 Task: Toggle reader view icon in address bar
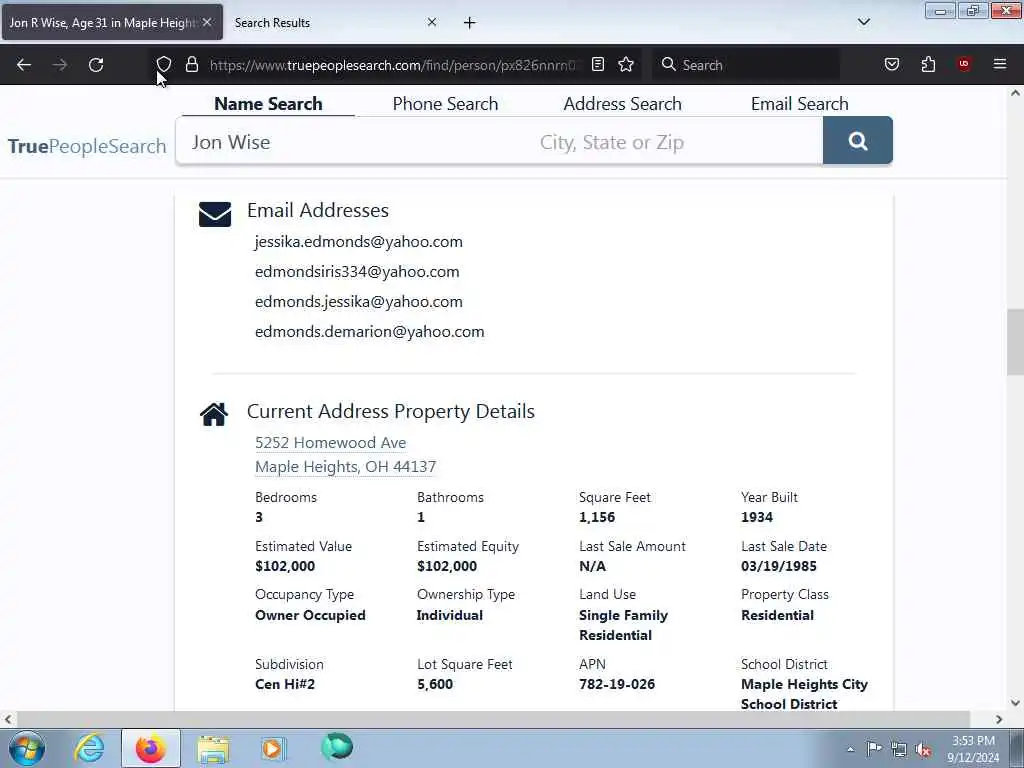598,64
